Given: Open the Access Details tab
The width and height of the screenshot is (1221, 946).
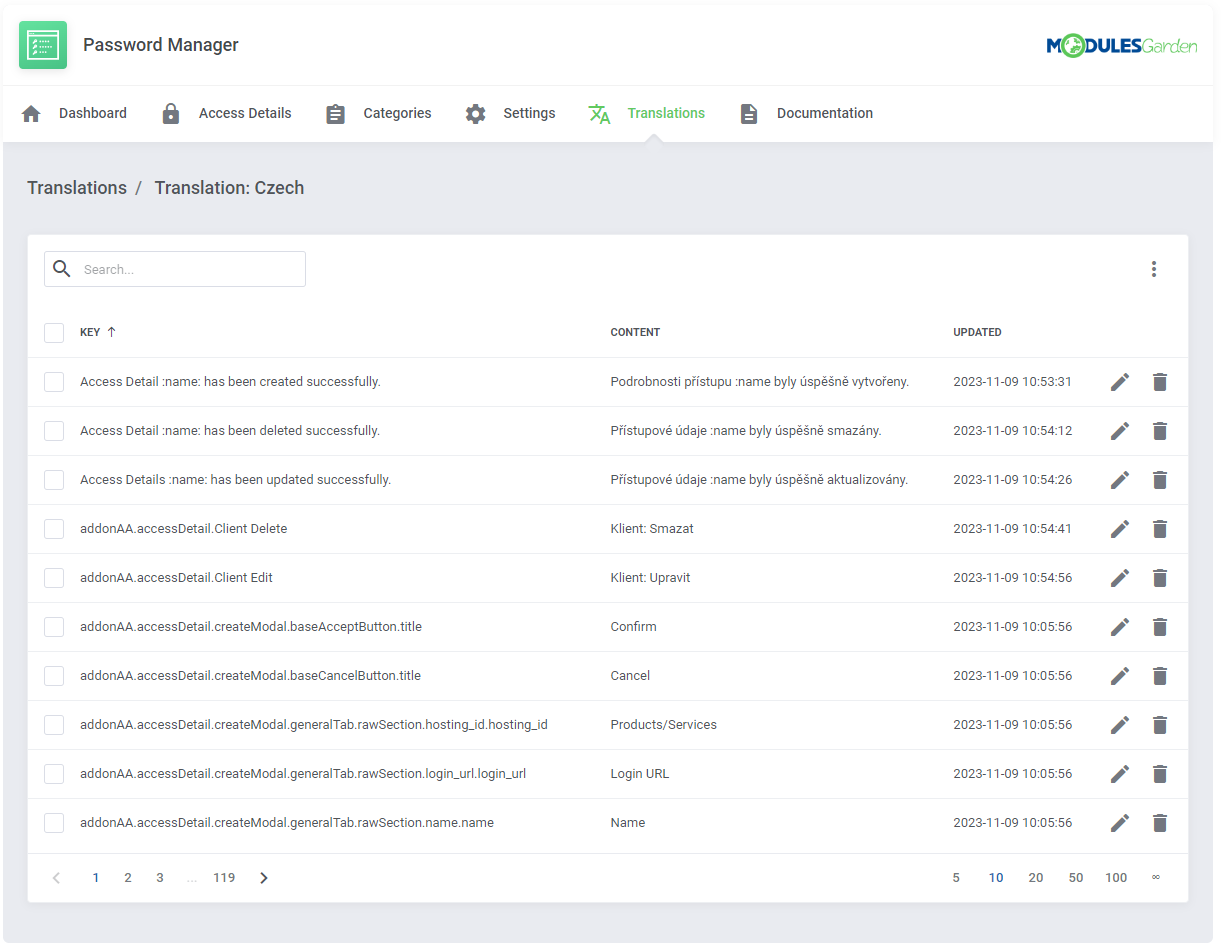Looking at the screenshot, I should tap(226, 114).
